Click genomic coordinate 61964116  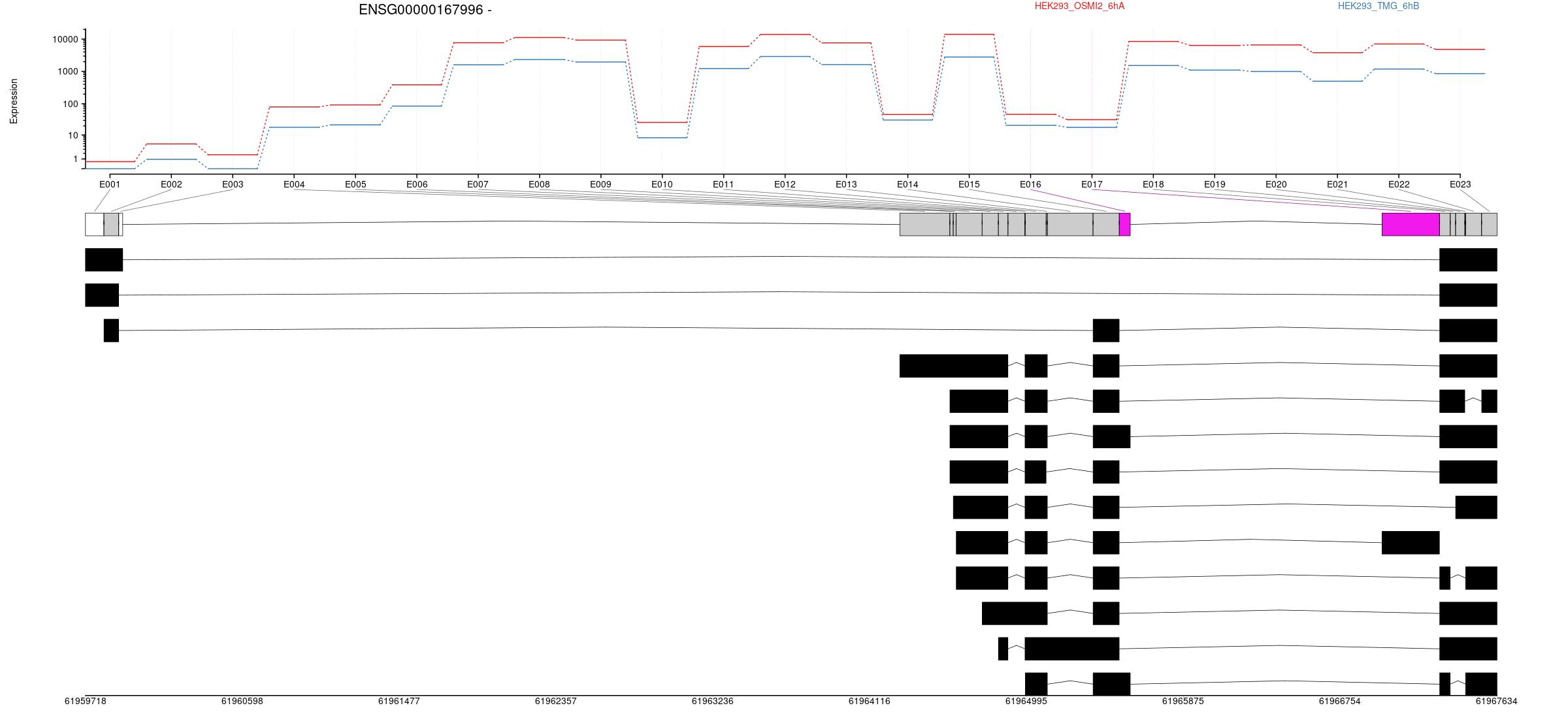click(x=869, y=701)
